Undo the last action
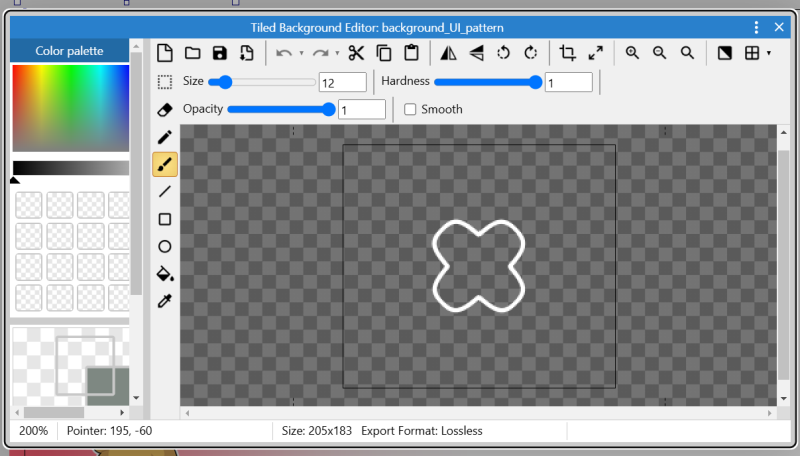Image resolution: width=800 pixels, height=456 pixels. click(x=284, y=53)
